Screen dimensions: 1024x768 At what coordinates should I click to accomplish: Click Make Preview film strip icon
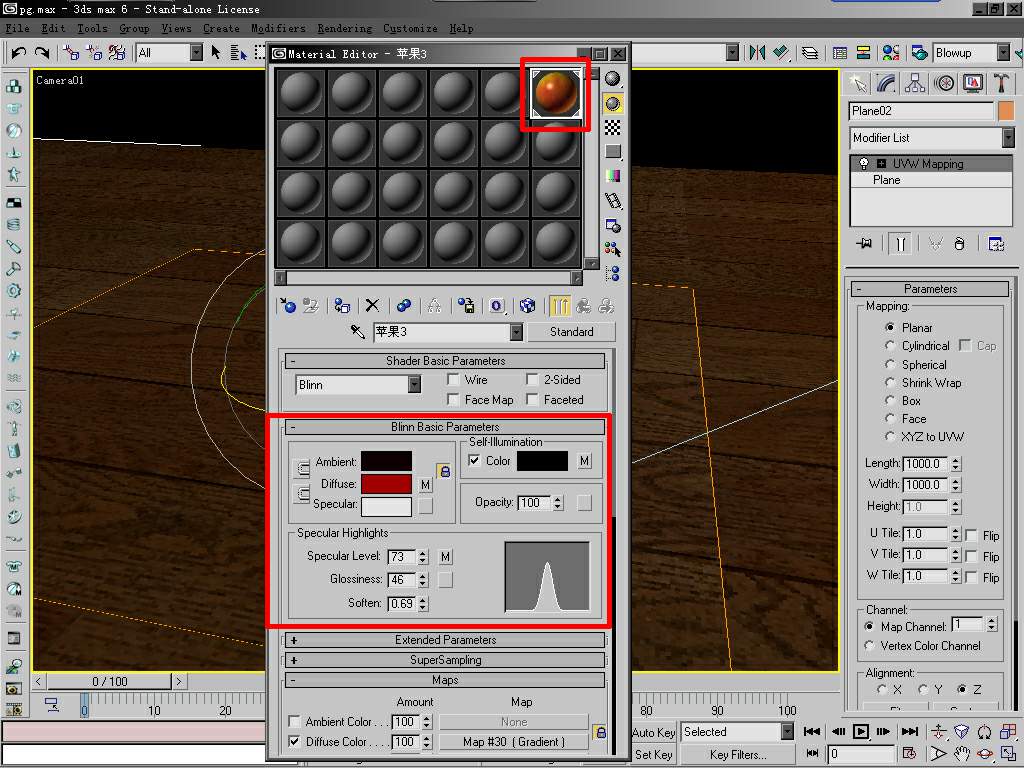tap(613, 201)
